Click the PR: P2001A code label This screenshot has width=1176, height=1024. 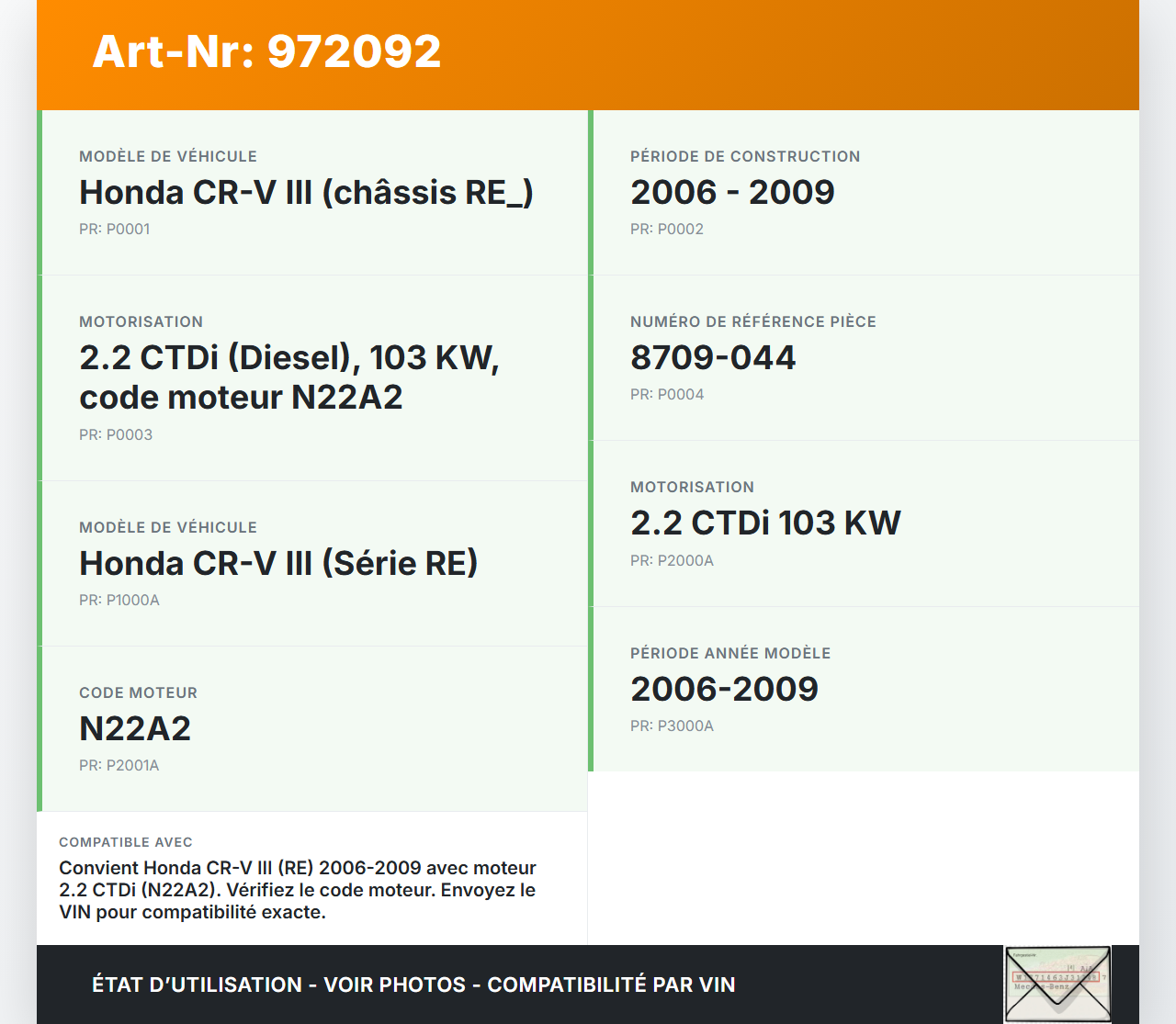click(x=119, y=766)
